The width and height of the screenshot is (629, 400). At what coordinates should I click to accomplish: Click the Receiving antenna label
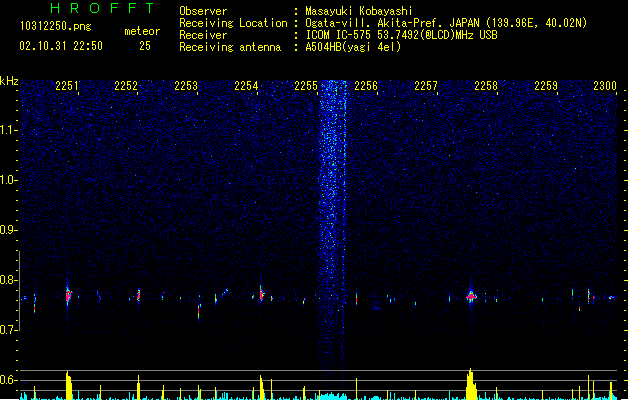[230, 47]
